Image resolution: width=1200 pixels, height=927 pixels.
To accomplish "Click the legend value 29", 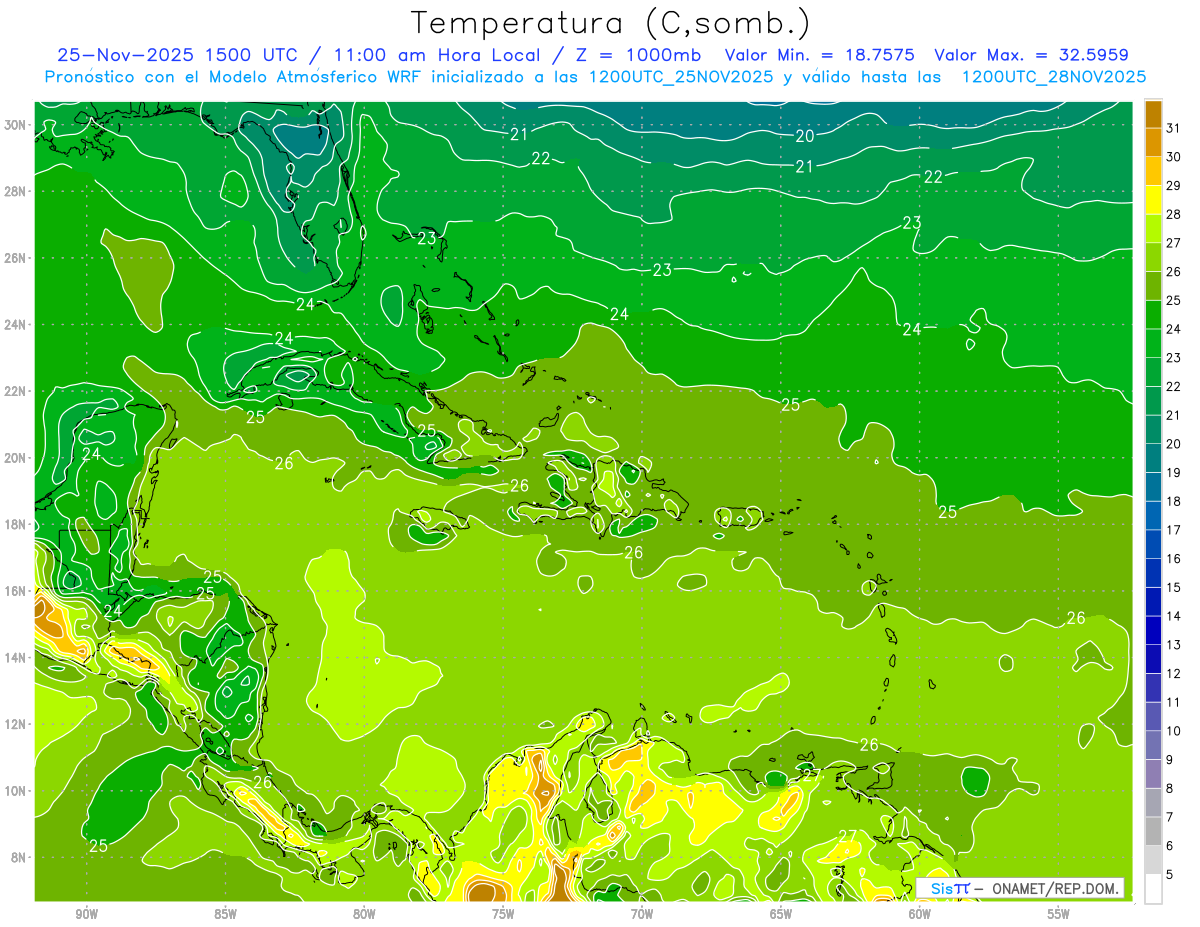I will coord(1174,186).
